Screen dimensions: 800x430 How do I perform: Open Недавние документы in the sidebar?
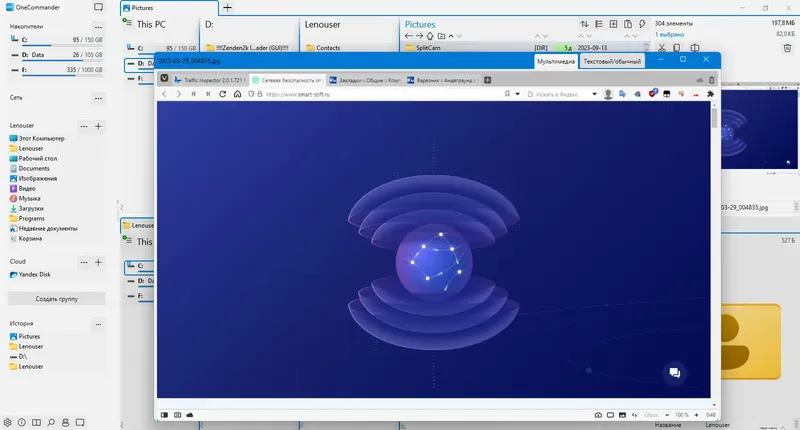(44, 229)
